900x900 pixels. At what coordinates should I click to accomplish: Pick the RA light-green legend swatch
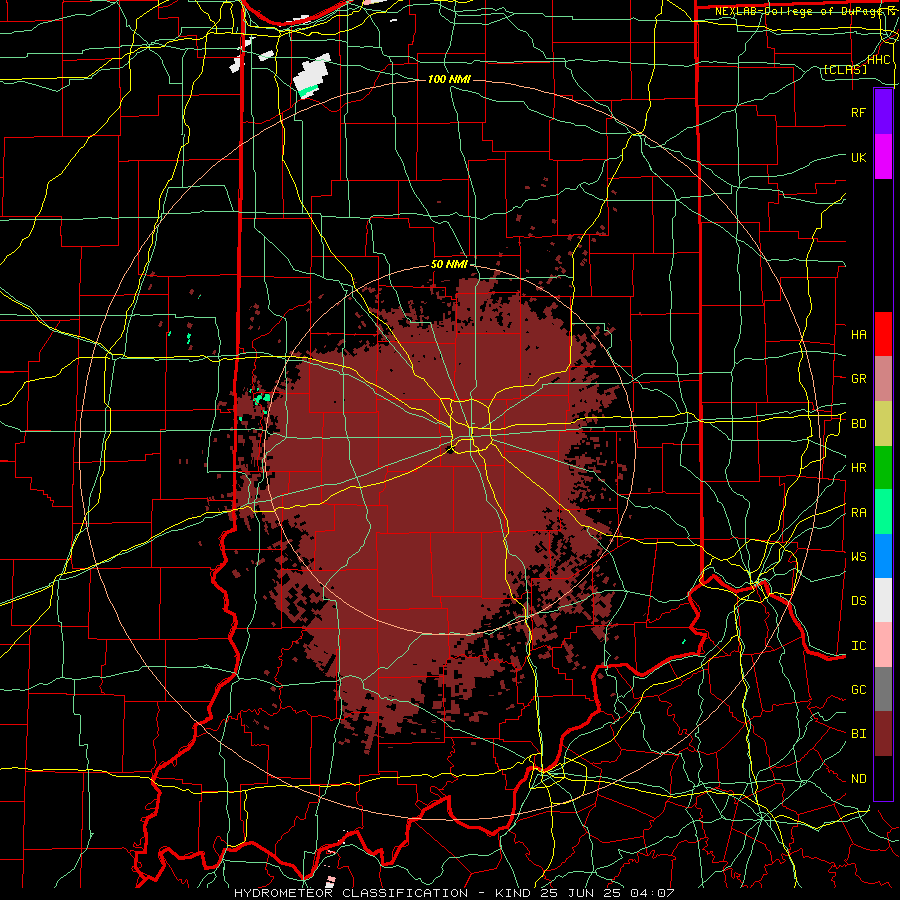pos(883,512)
